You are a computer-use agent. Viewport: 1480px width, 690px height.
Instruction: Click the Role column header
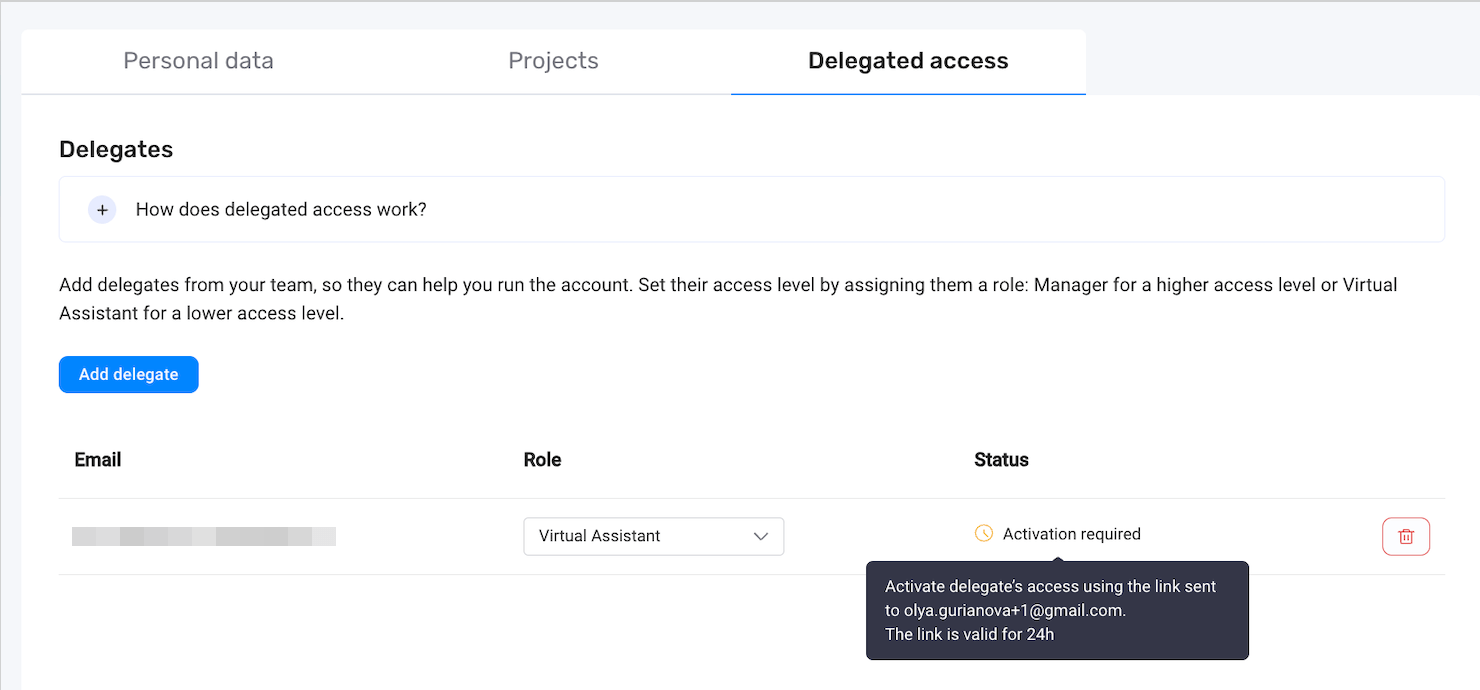pos(541,459)
